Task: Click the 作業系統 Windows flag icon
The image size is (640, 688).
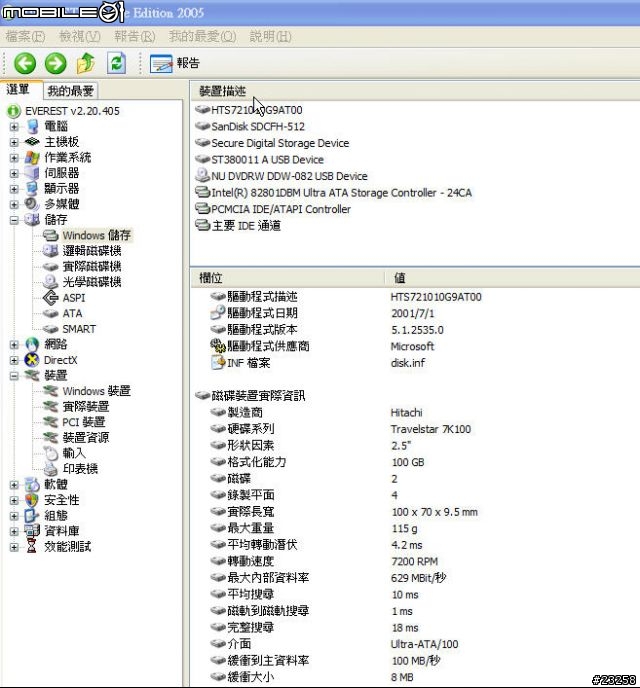Action: [32, 158]
